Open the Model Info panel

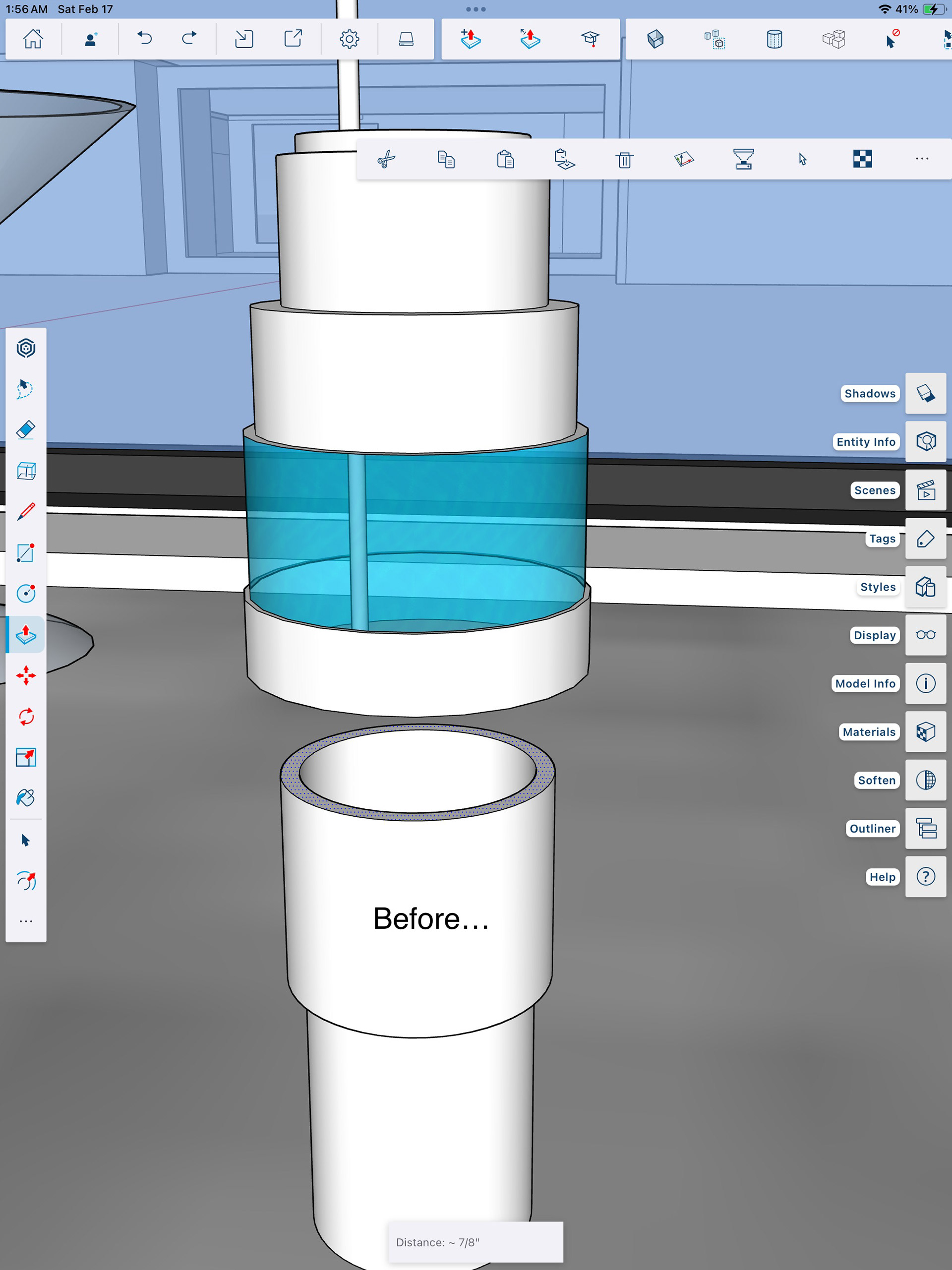point(926,683)
